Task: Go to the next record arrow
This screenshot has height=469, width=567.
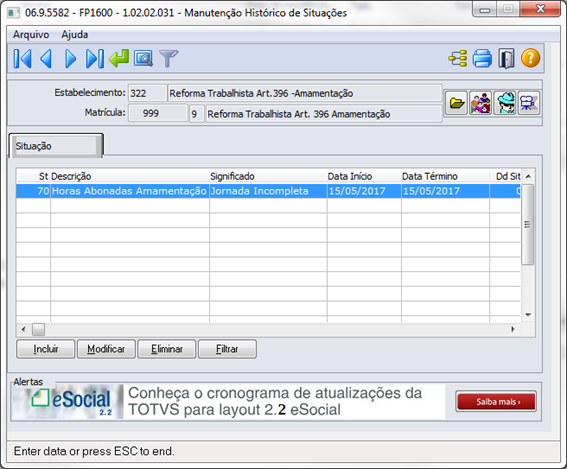Action: pyautogui.click(x=71, y=59)
